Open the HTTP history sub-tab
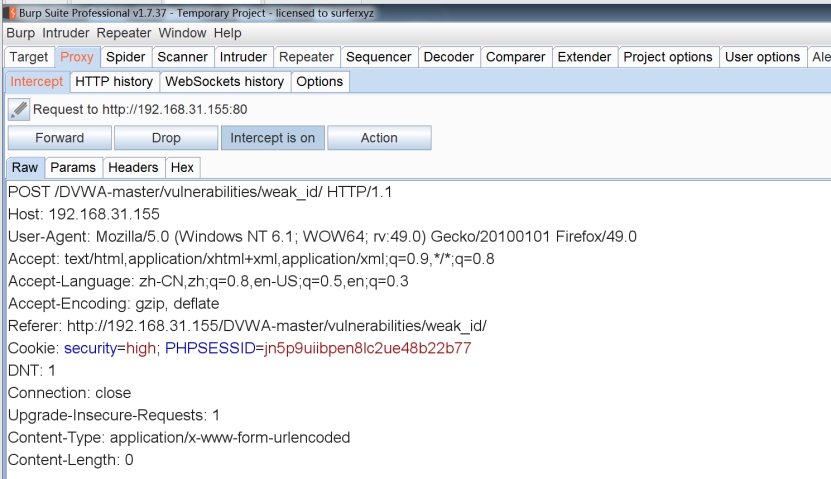831x479 pixels. 114,82
